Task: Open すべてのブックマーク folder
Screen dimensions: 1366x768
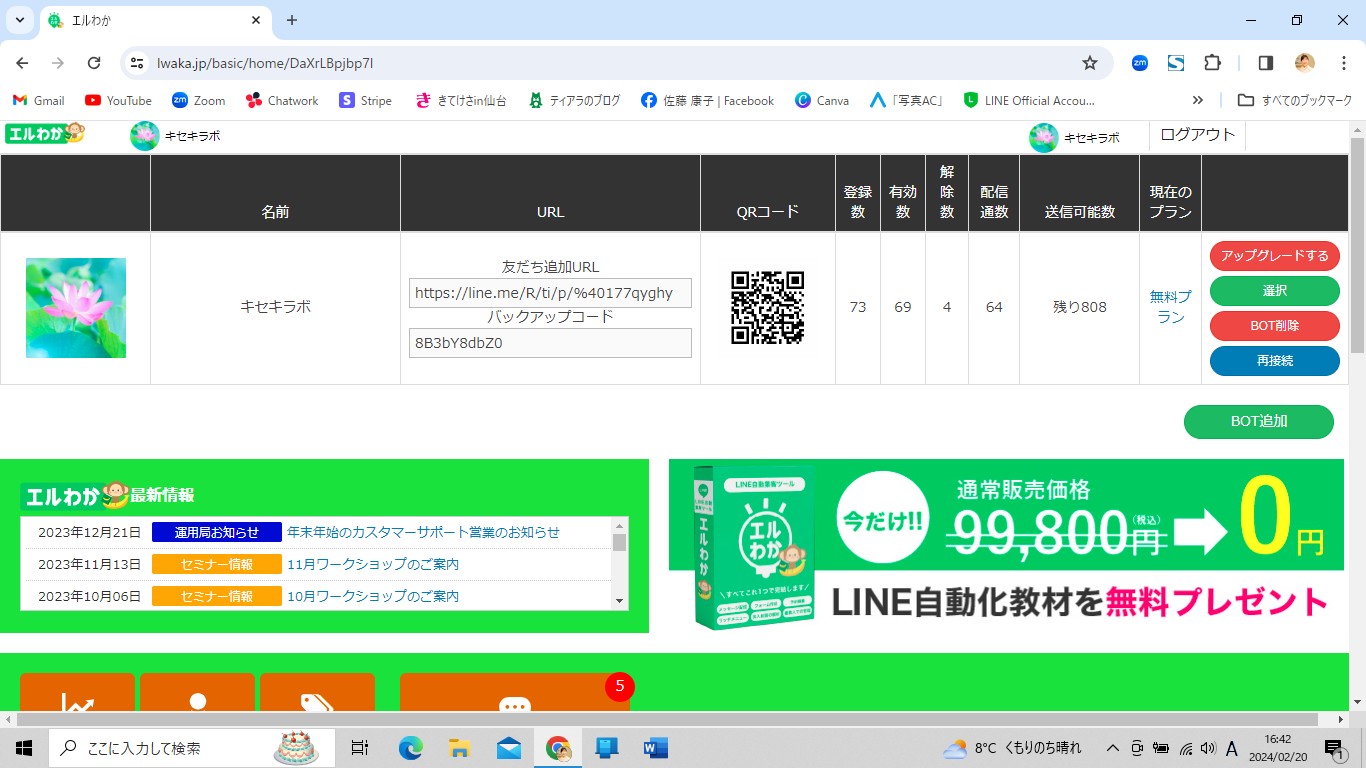Action: (x=1295, y=100)
